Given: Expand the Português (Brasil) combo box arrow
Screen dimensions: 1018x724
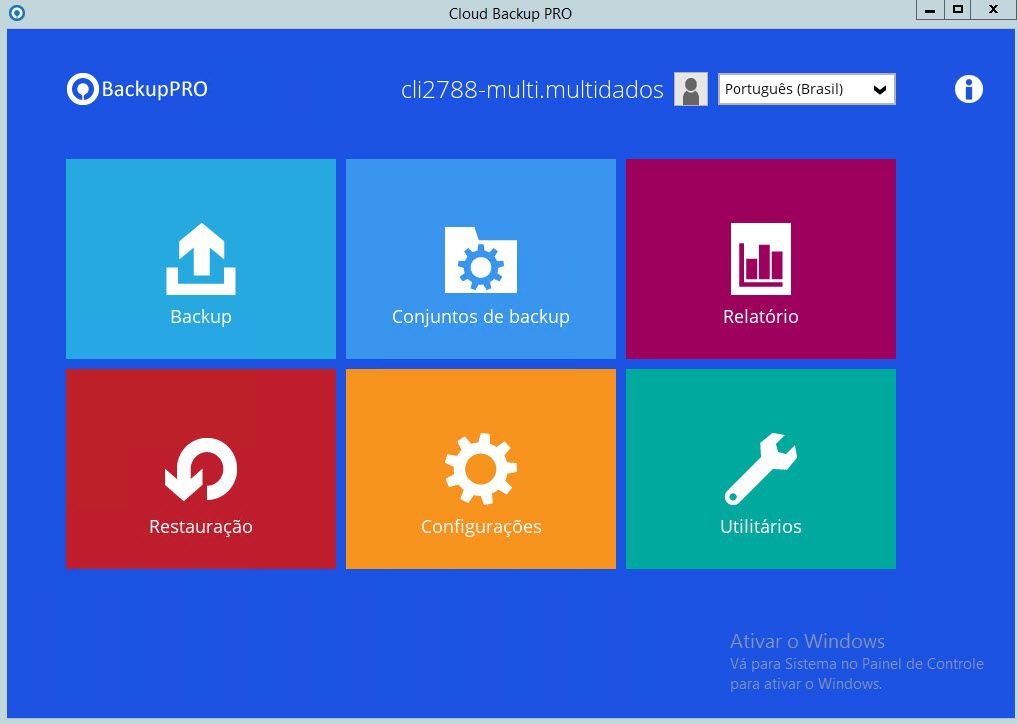Looking at the screenshot, I should point(881,89).
